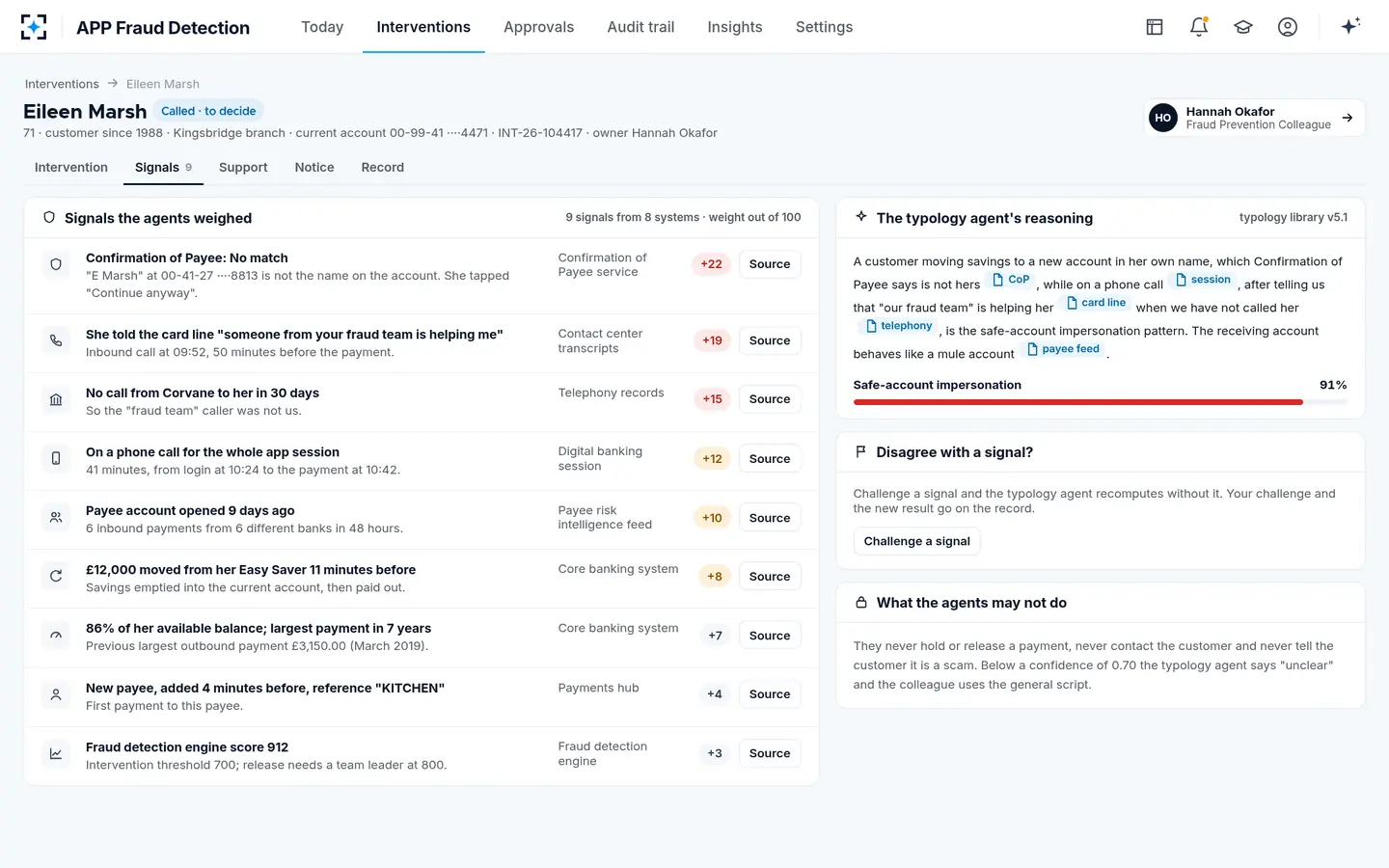Open the Audit trail tab

point(640,27)
